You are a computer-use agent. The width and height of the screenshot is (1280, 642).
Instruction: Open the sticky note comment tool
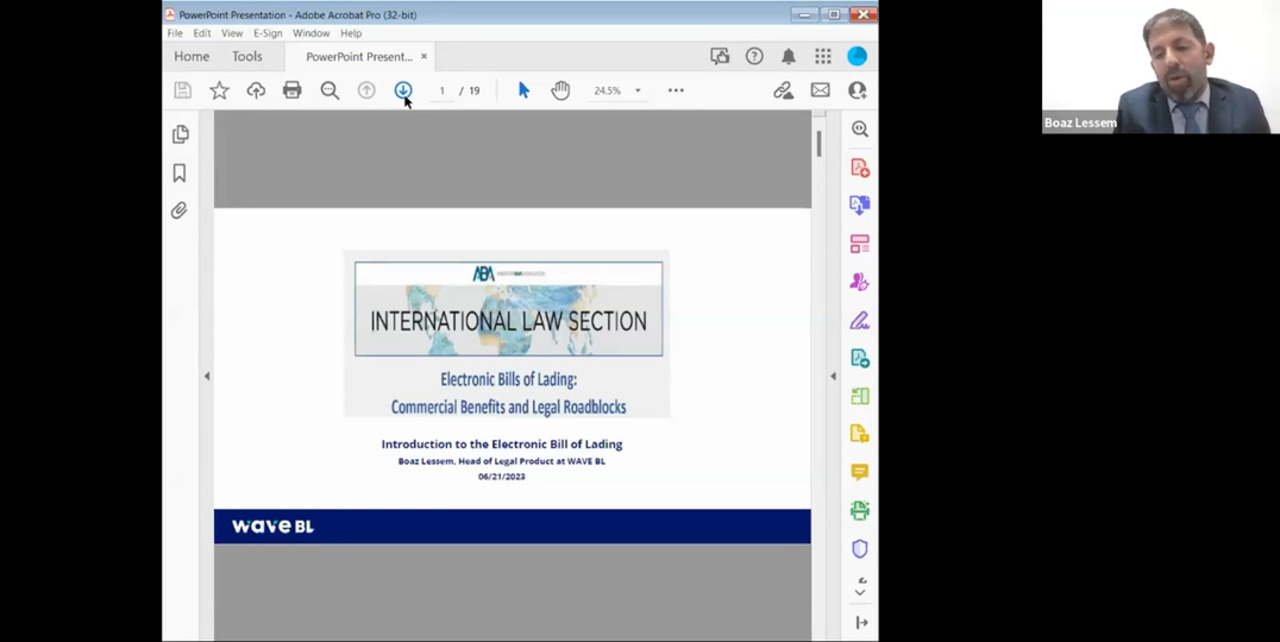(x=859, y=472)
